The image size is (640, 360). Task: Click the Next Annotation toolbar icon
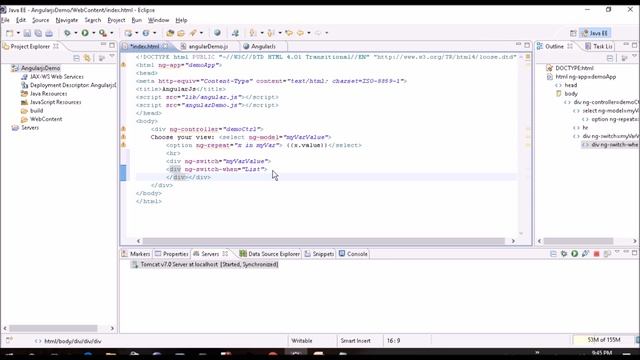tap(253, 33)
